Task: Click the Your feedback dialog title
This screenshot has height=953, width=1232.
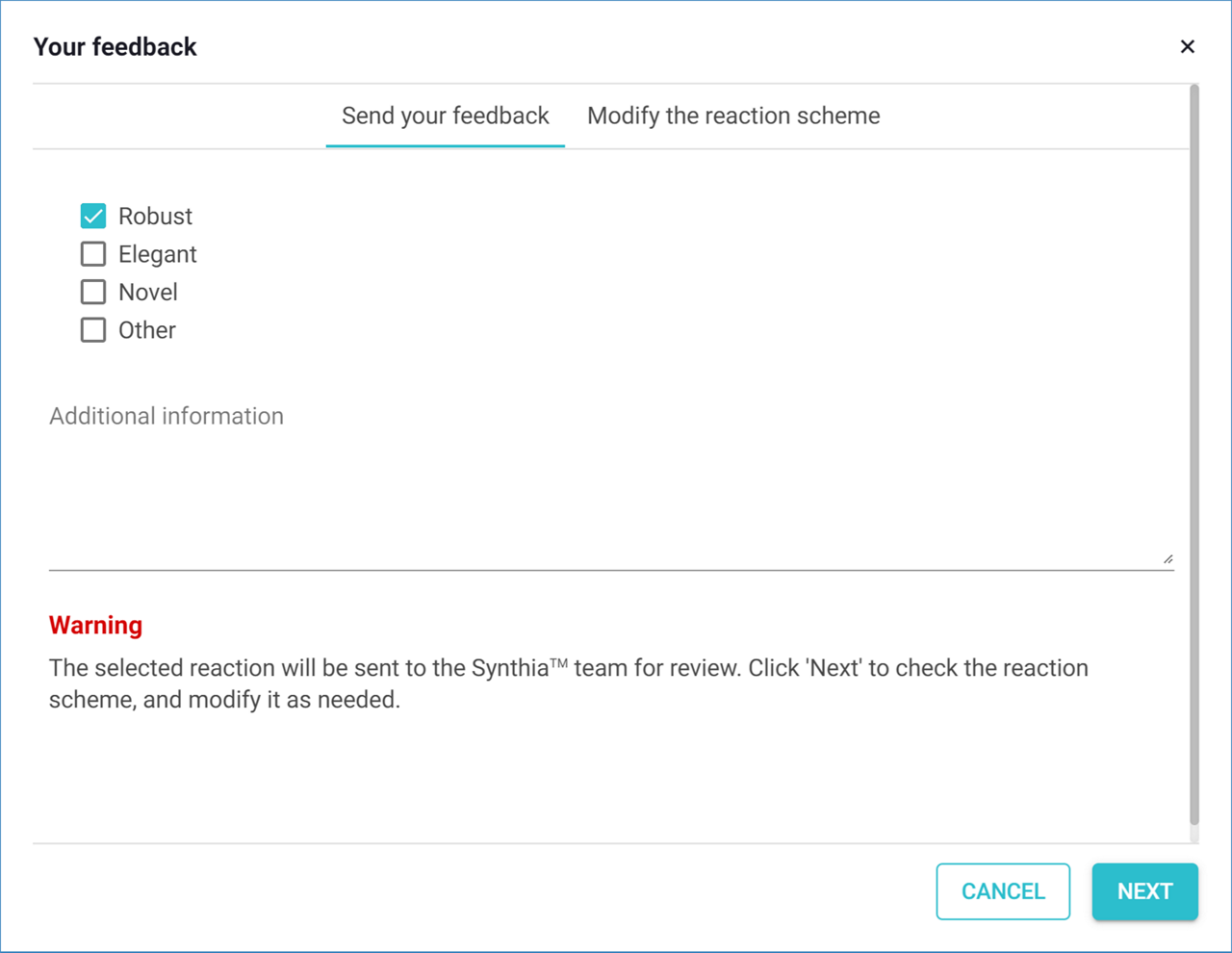Action: 115,46
